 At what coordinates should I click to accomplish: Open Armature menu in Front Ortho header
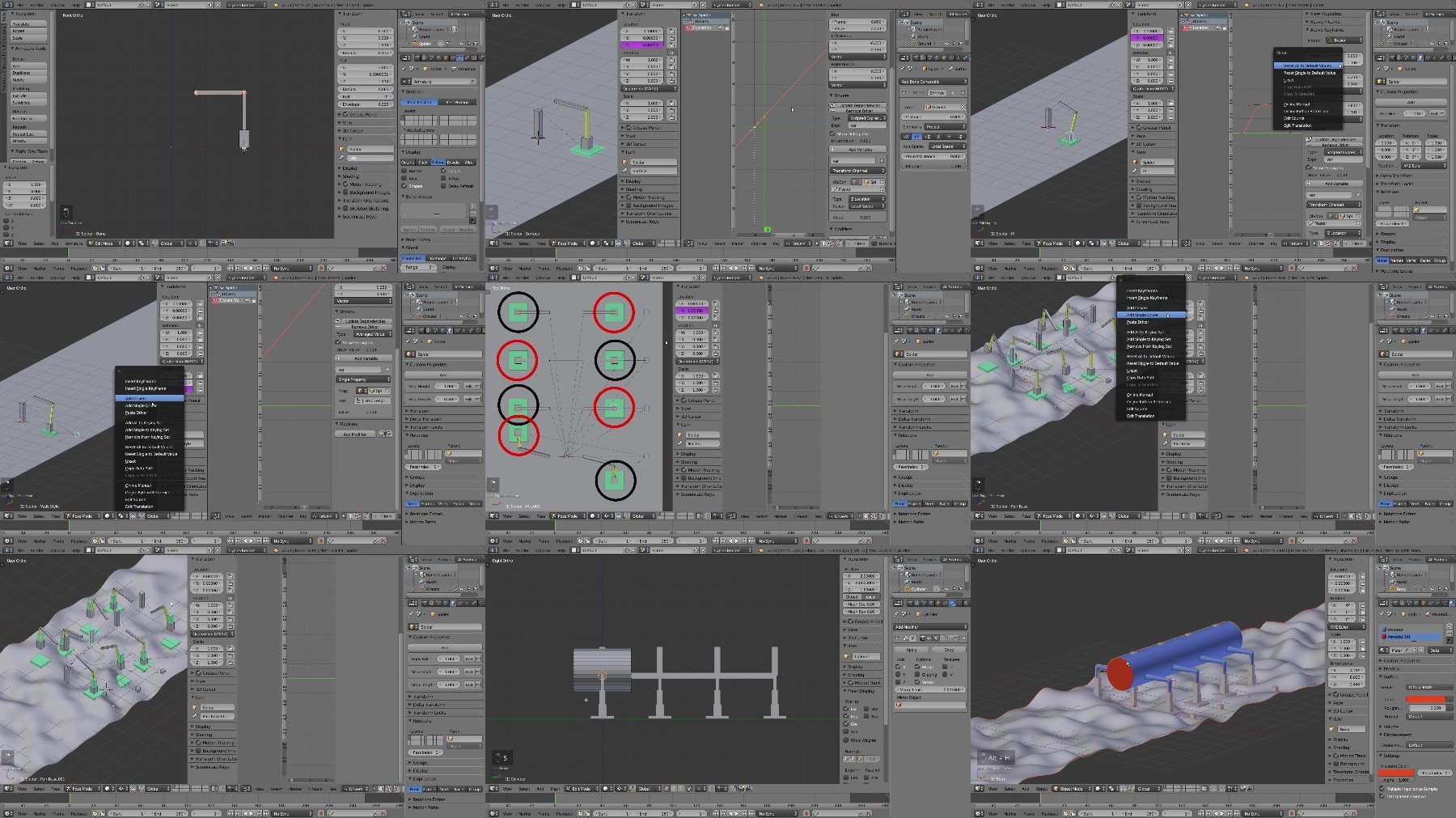tap(74, 244)
